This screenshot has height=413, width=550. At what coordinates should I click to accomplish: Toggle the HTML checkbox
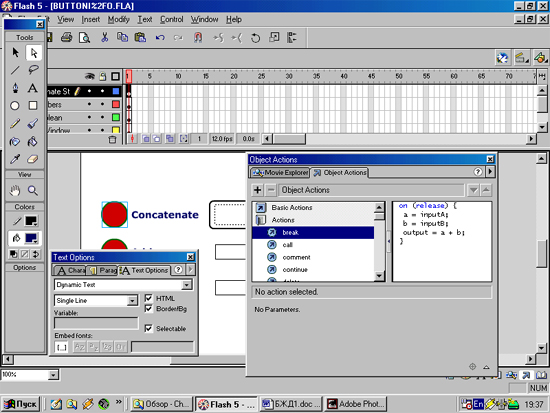149,298
